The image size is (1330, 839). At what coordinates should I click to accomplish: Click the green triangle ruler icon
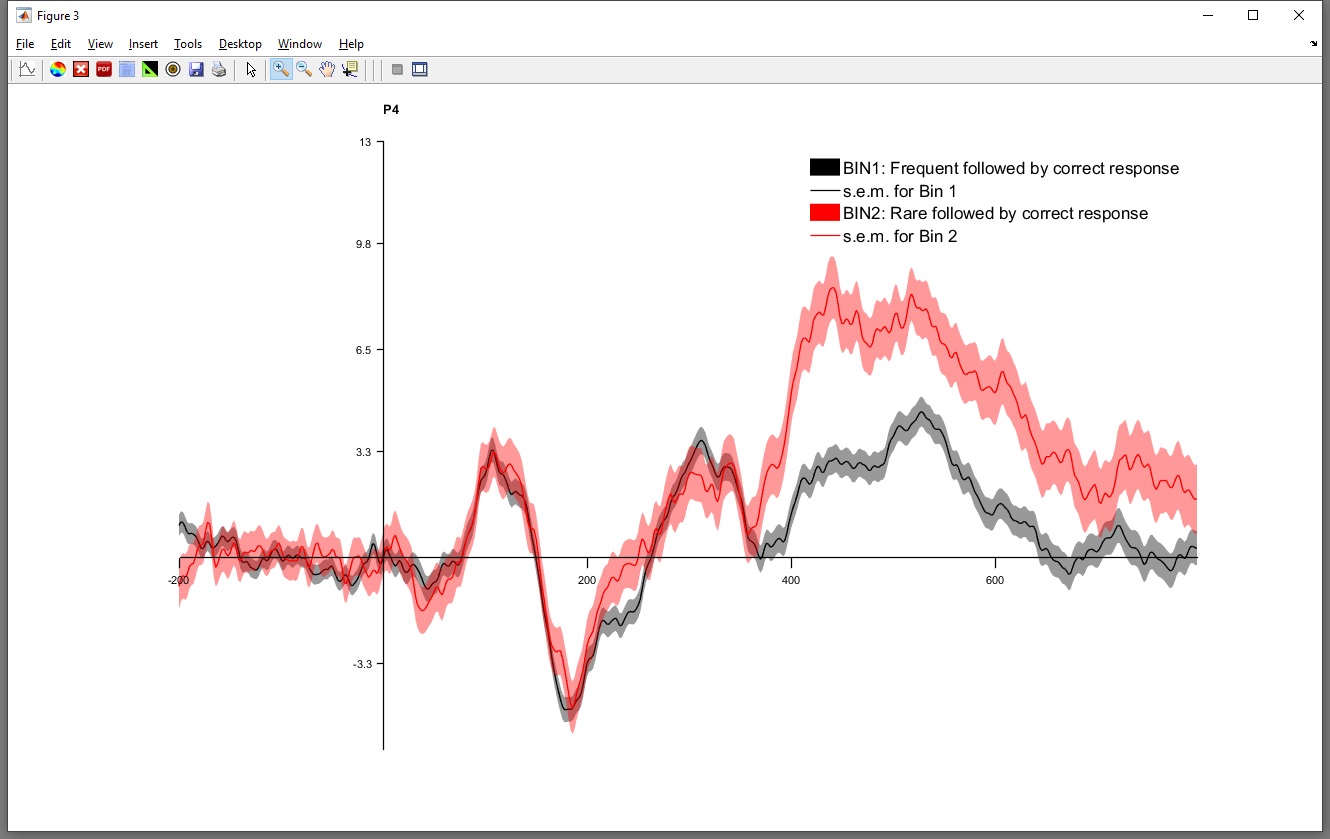(x=150, y=69)
